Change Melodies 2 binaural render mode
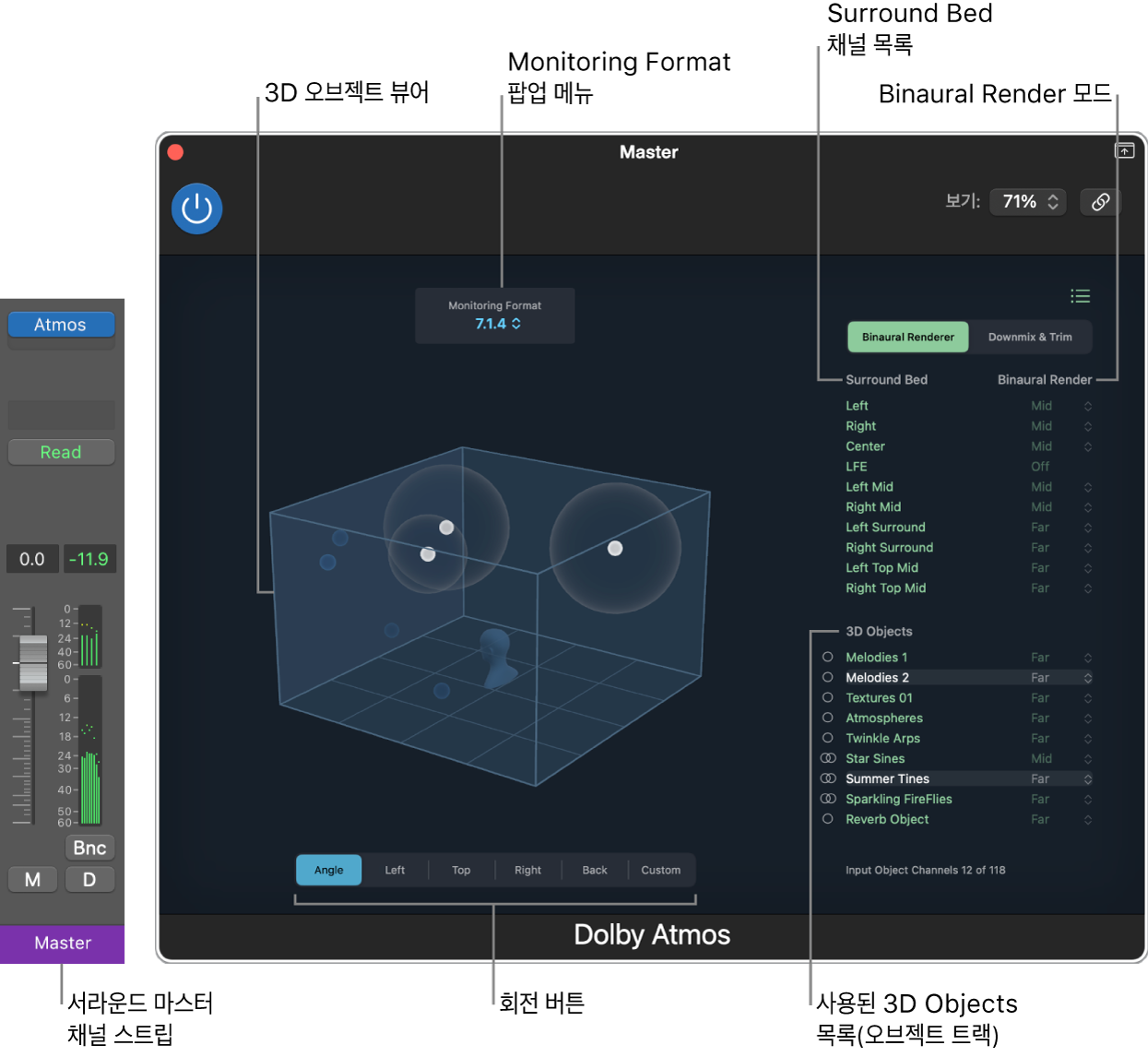1148x1057 pixels. pyautogui.click(x=1060, y=678)
